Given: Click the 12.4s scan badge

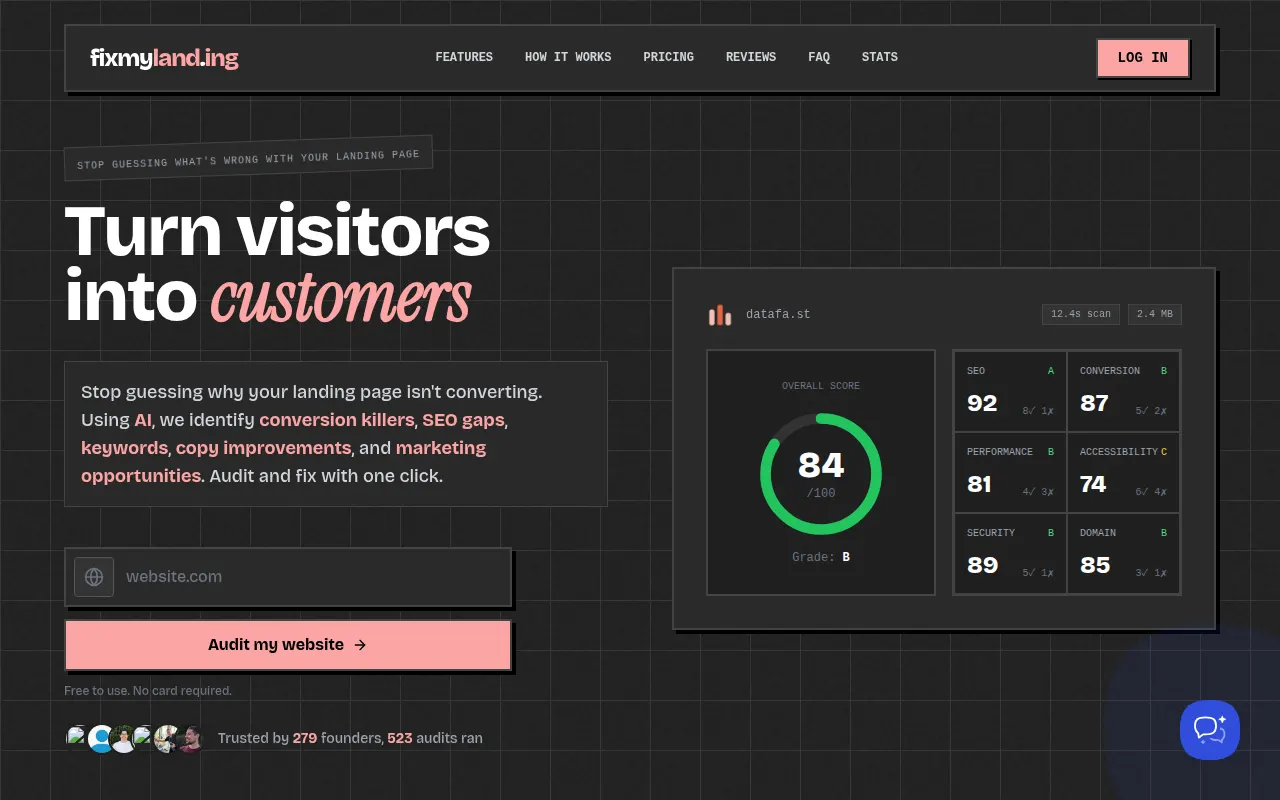Looking at the screenshot, I should tap(1081, 314).
